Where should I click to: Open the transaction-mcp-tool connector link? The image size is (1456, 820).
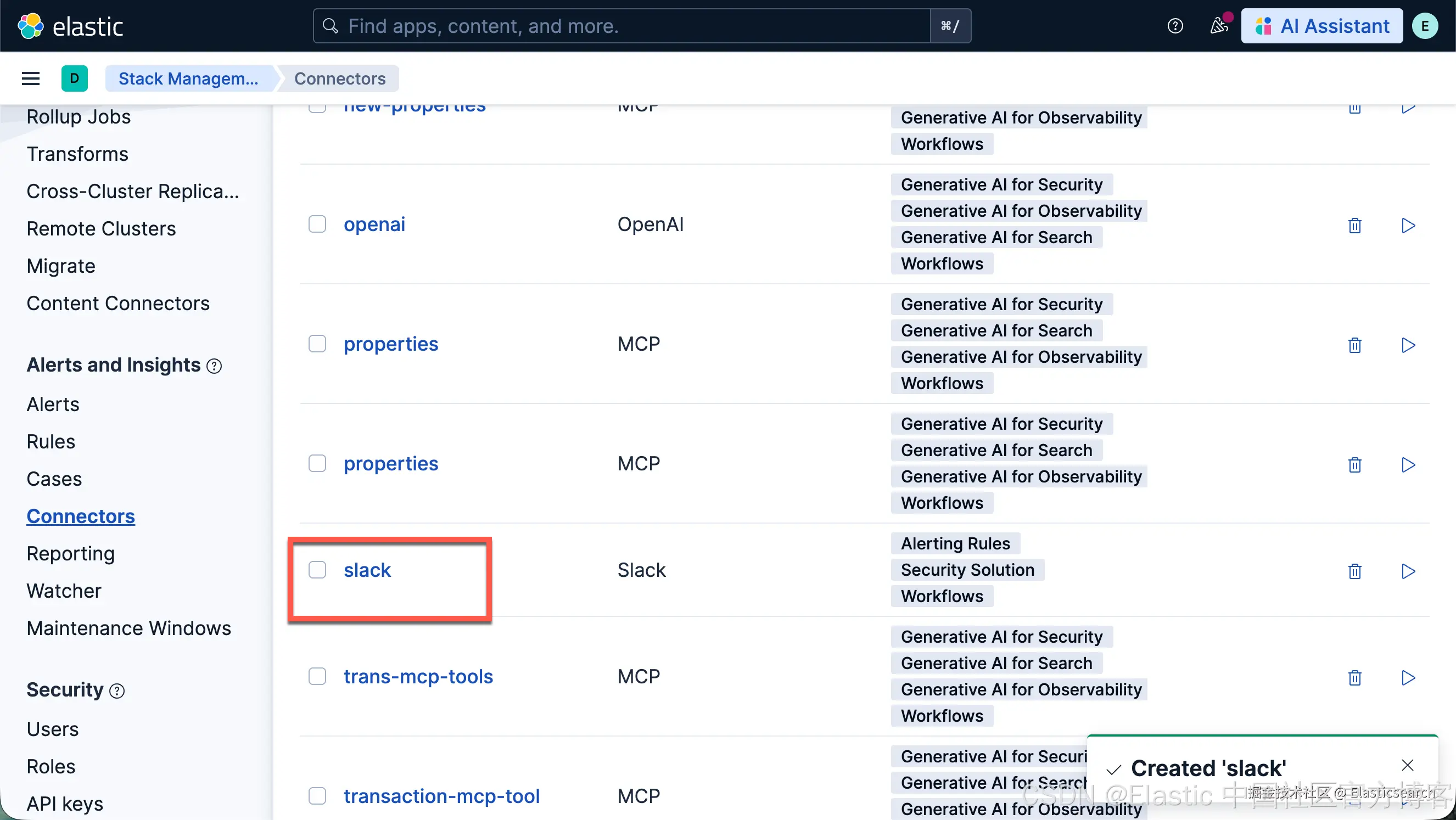click(x=441, y=796)
